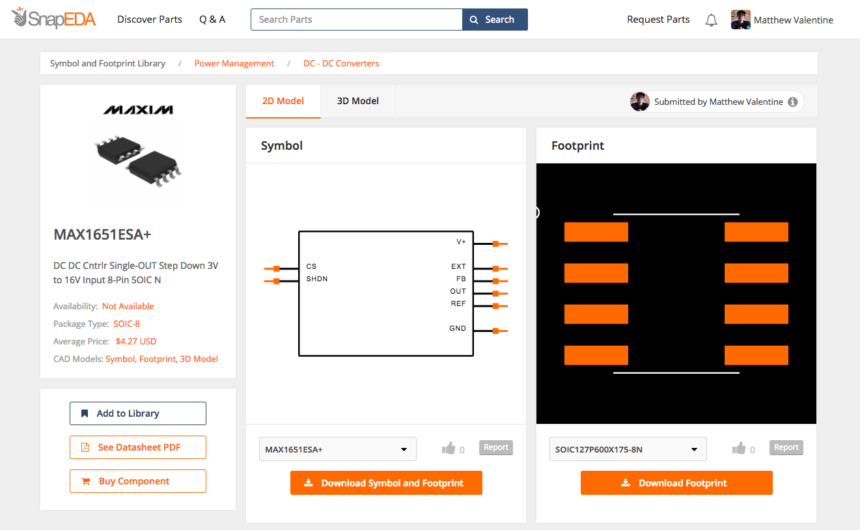860x530 pixels.
Task: Open Discover Parts menu
Action: (x=149, y=19)
